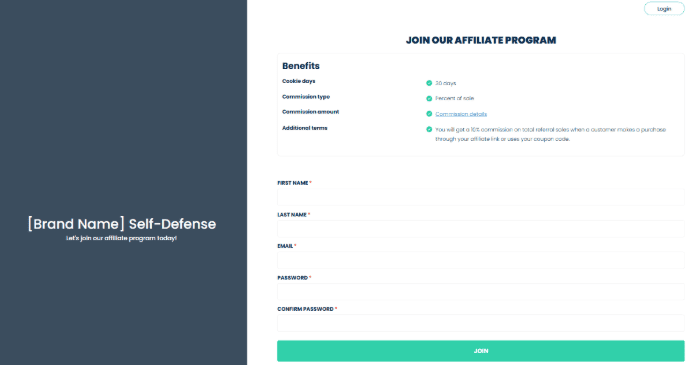This screenshot has width=694, height=365.
Task: Select the Commission amount label
Action: coord(311,112)
